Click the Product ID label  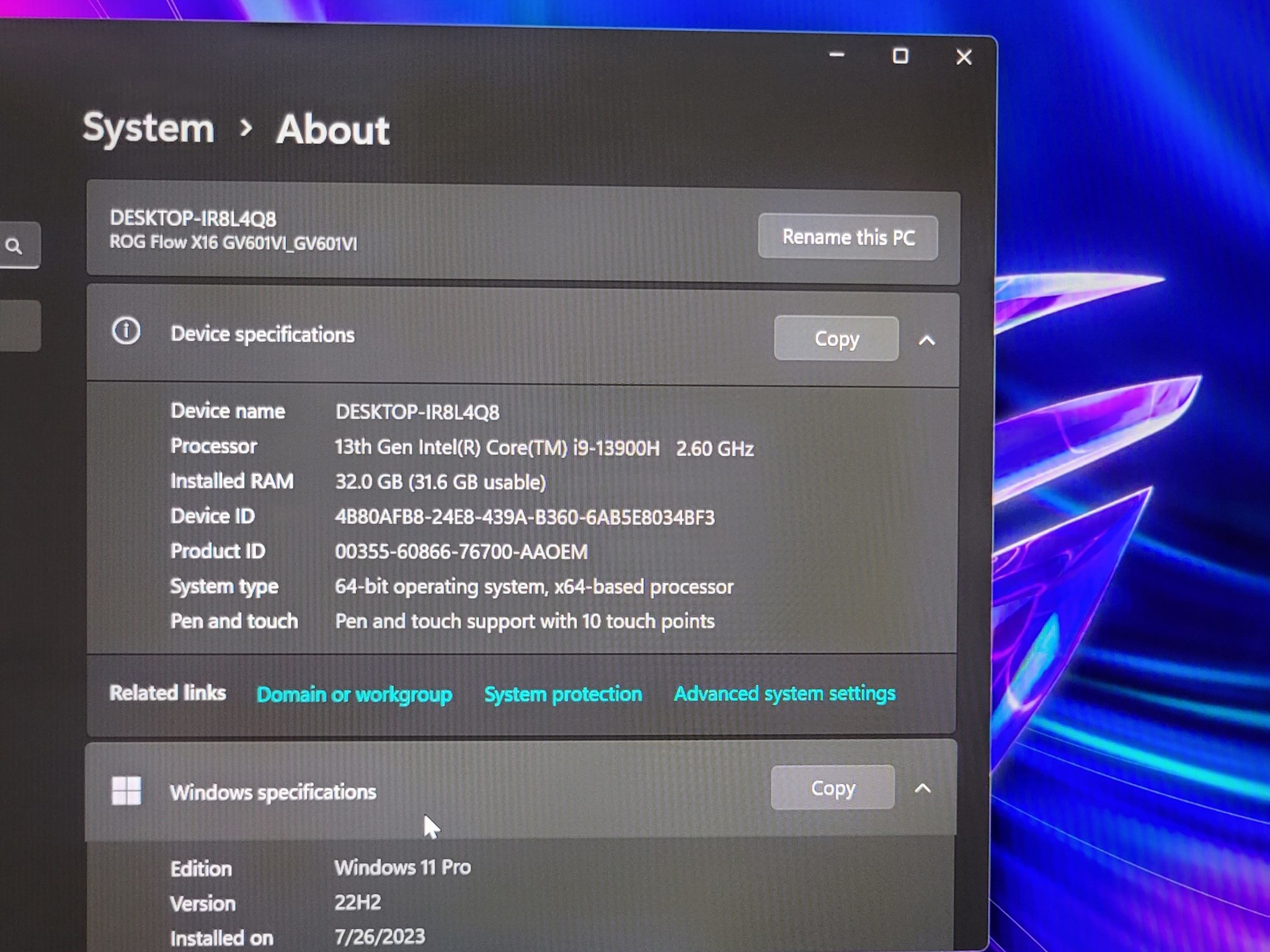218,551
